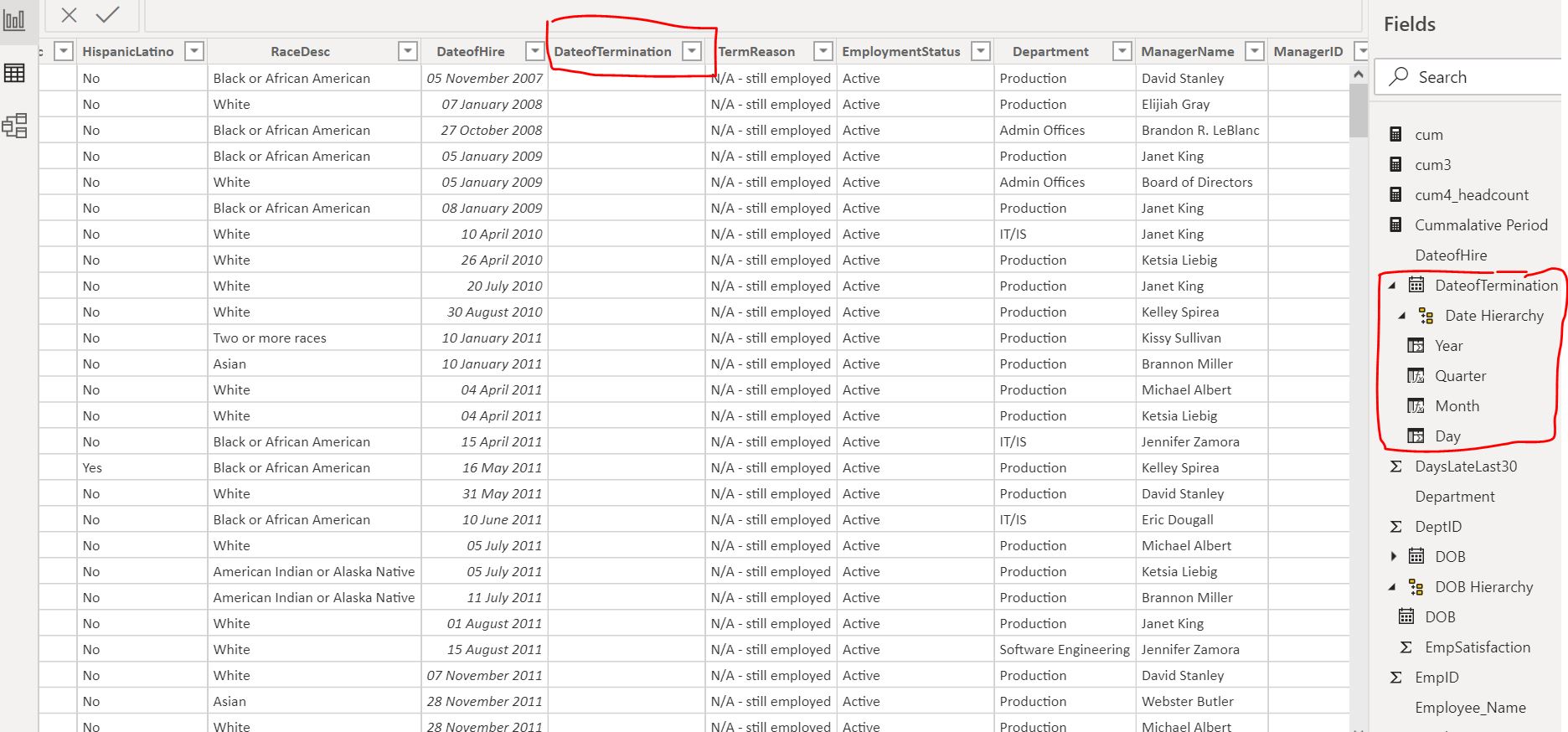
Task: Open the Model view icon
Action: click(x=14, y=126)
